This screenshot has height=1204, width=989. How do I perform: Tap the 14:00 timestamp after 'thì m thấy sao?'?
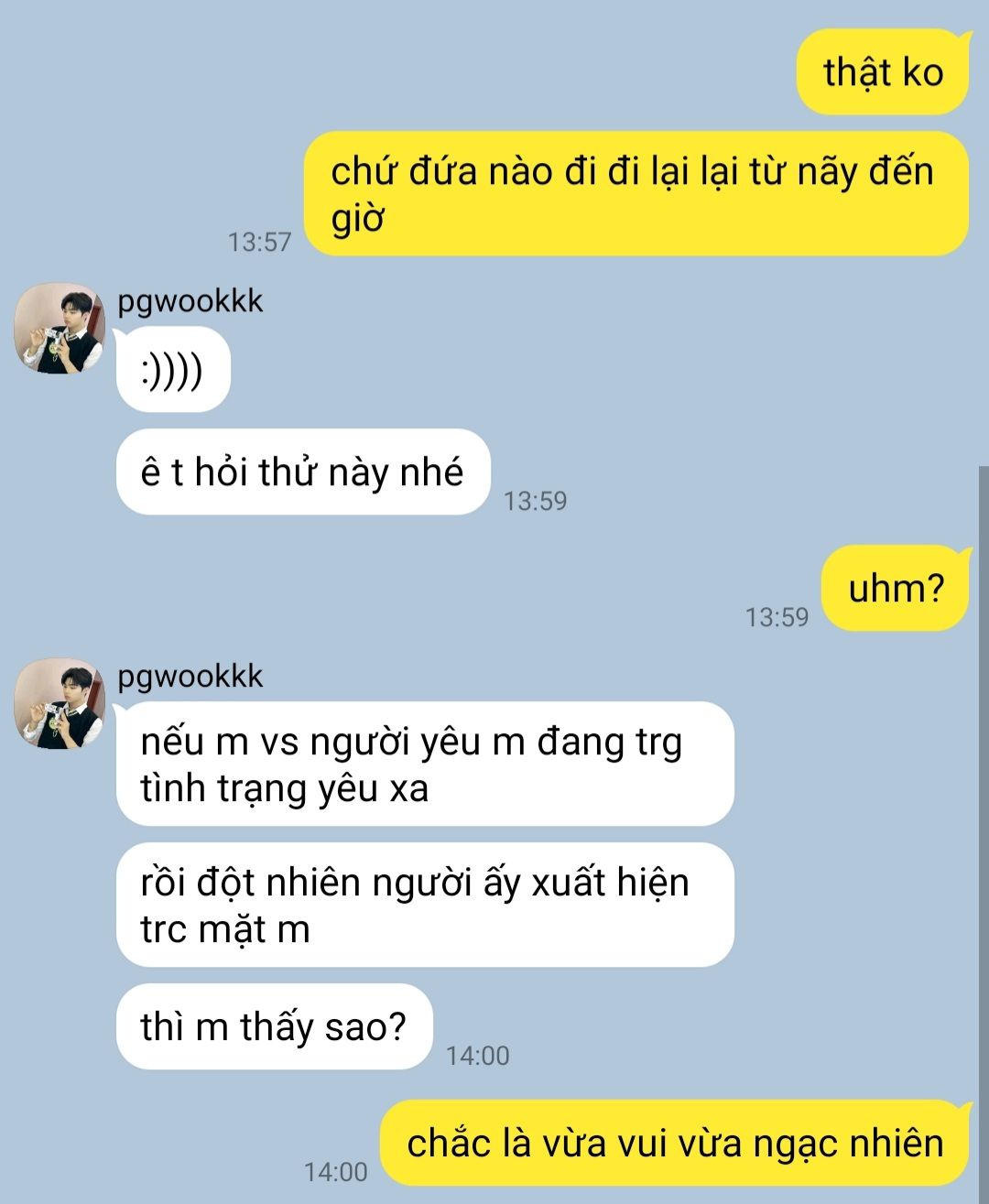pos(477,1056)
